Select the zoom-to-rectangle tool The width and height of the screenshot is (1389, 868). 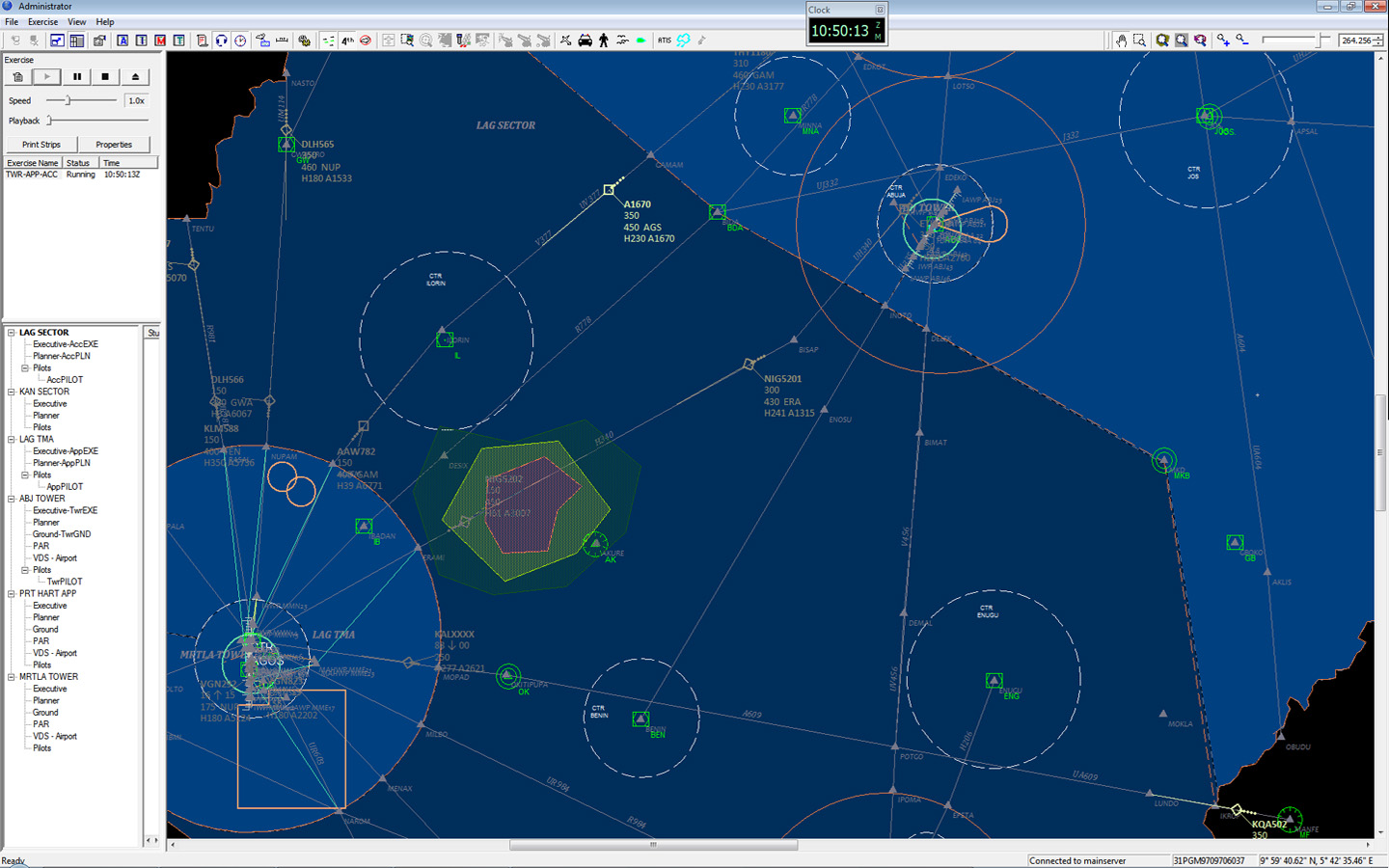point(1139,41)
